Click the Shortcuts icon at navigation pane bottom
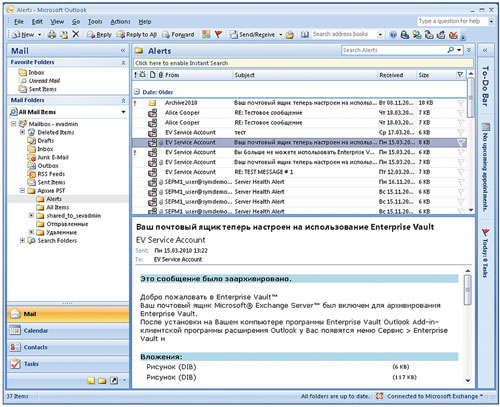Image resolution: width=500 pixels, height=407 pixels. coord(114,381)
